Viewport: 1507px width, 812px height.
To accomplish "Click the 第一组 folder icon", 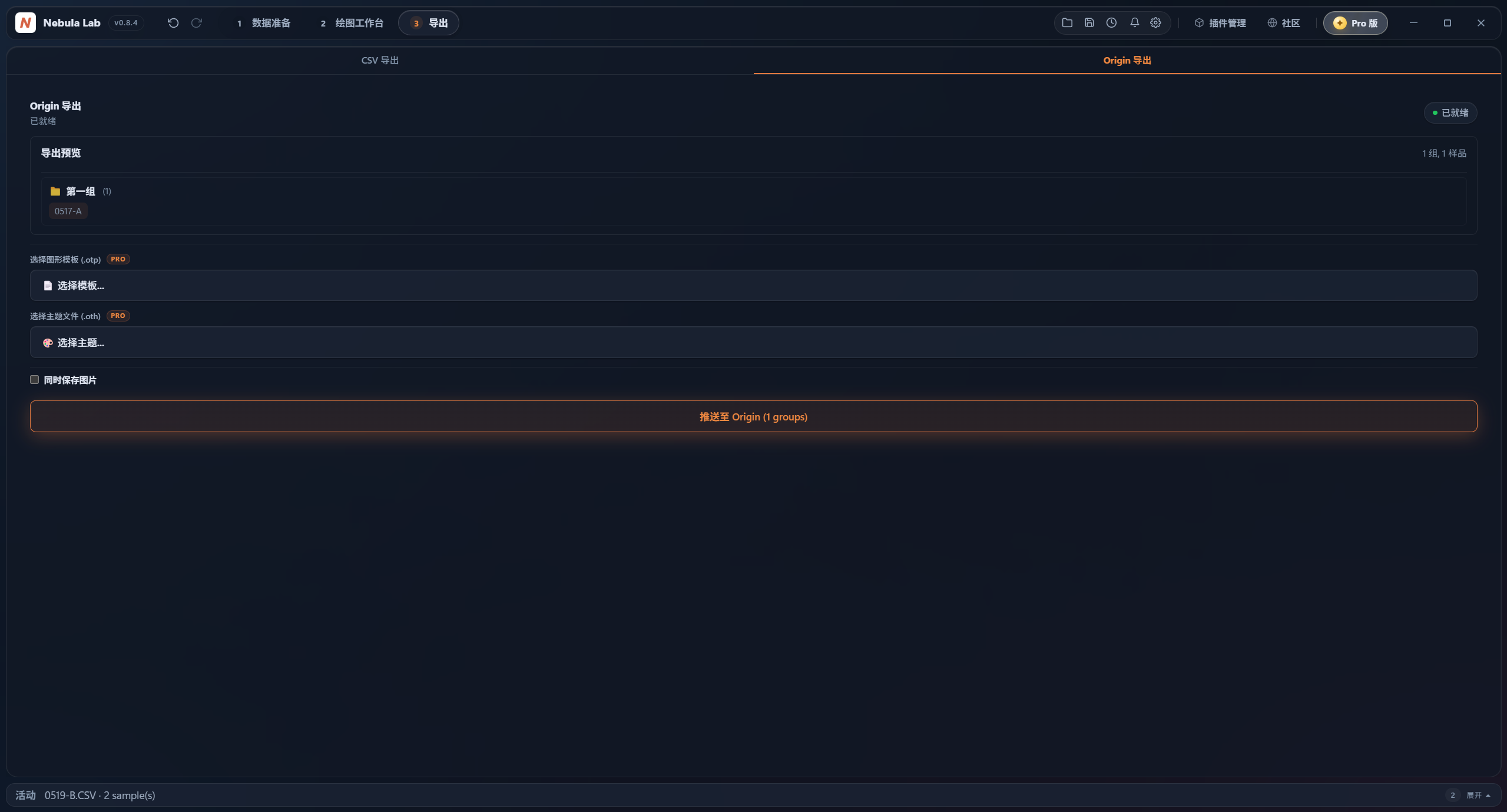I will point(55,191).
